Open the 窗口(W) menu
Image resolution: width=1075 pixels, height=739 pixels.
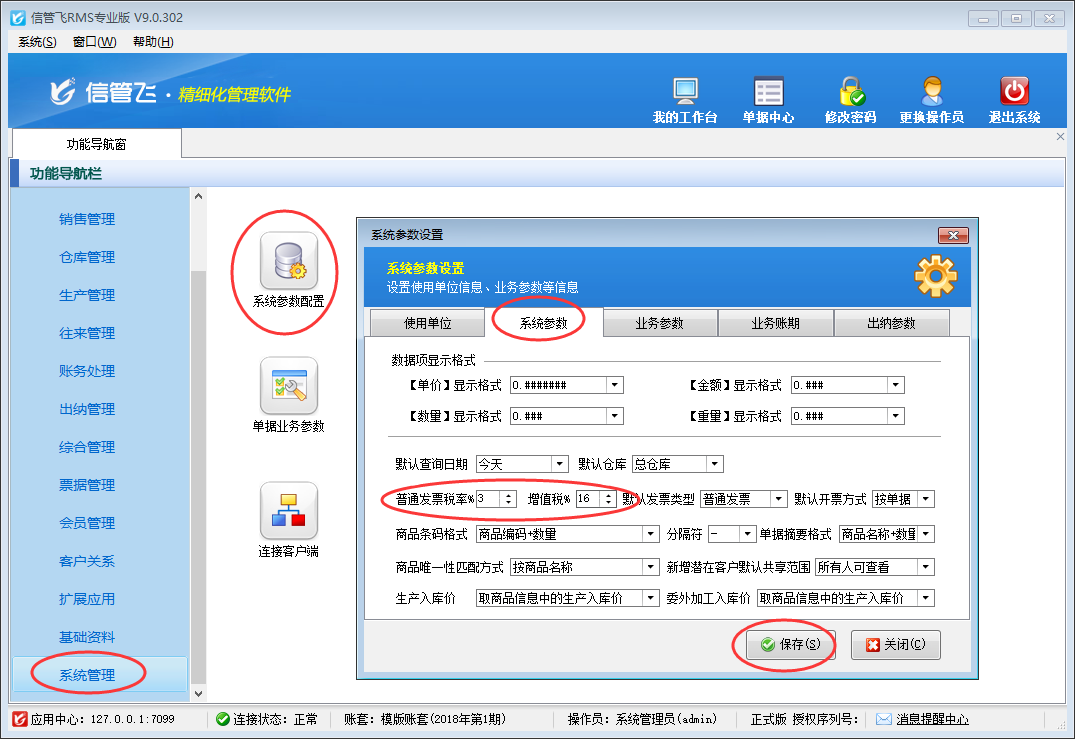coord(94,41)
